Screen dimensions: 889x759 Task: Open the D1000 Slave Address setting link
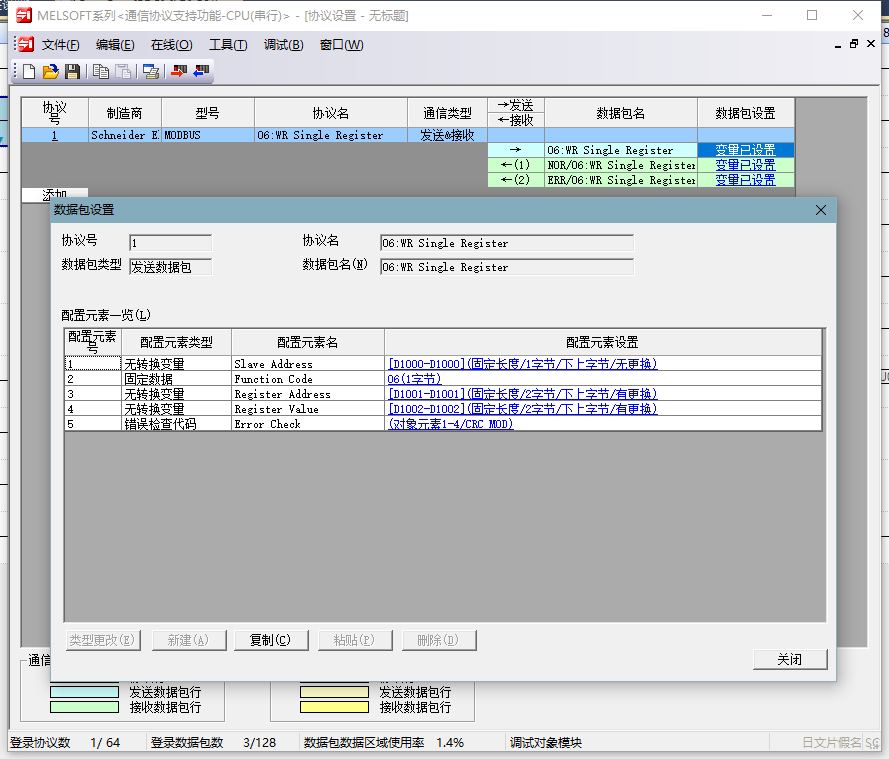tap(522, 364)
